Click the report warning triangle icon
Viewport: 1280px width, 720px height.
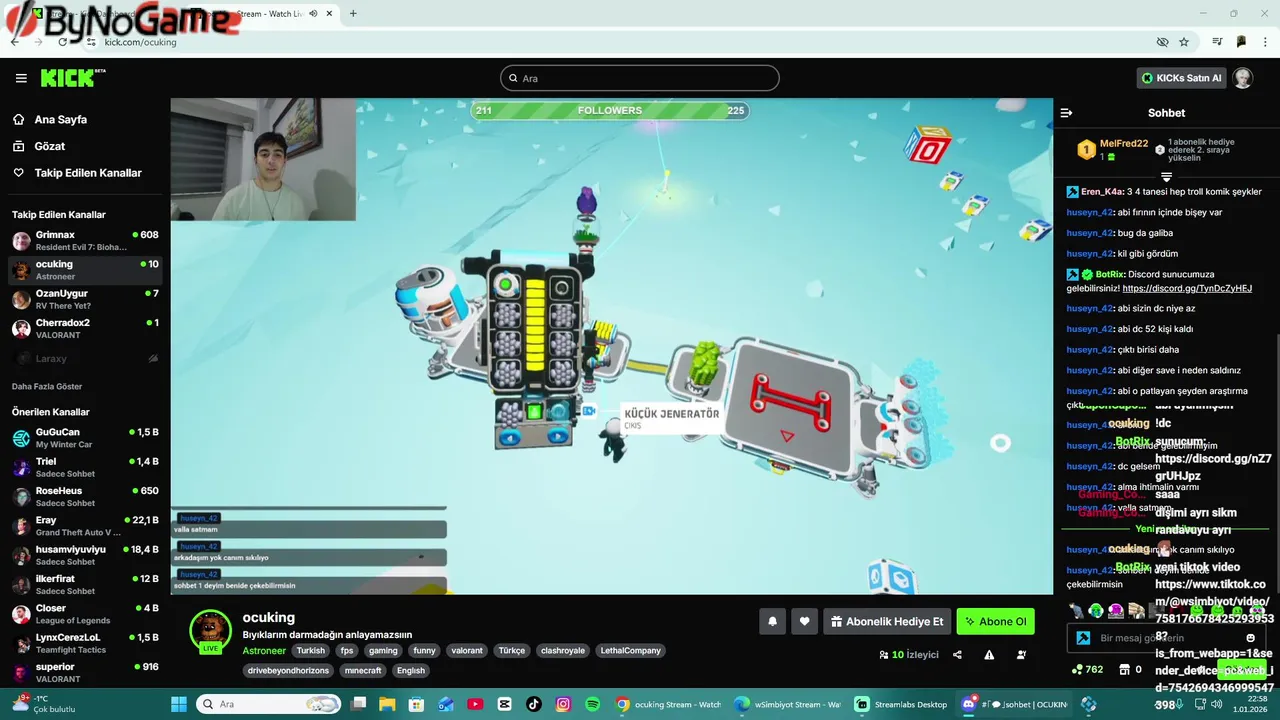[989, 655]
